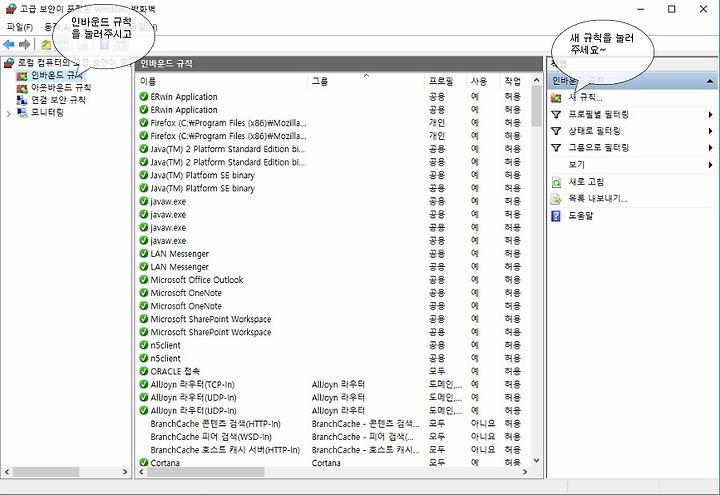Select the Microsoft Office Outlook rule

coord(334,280)
